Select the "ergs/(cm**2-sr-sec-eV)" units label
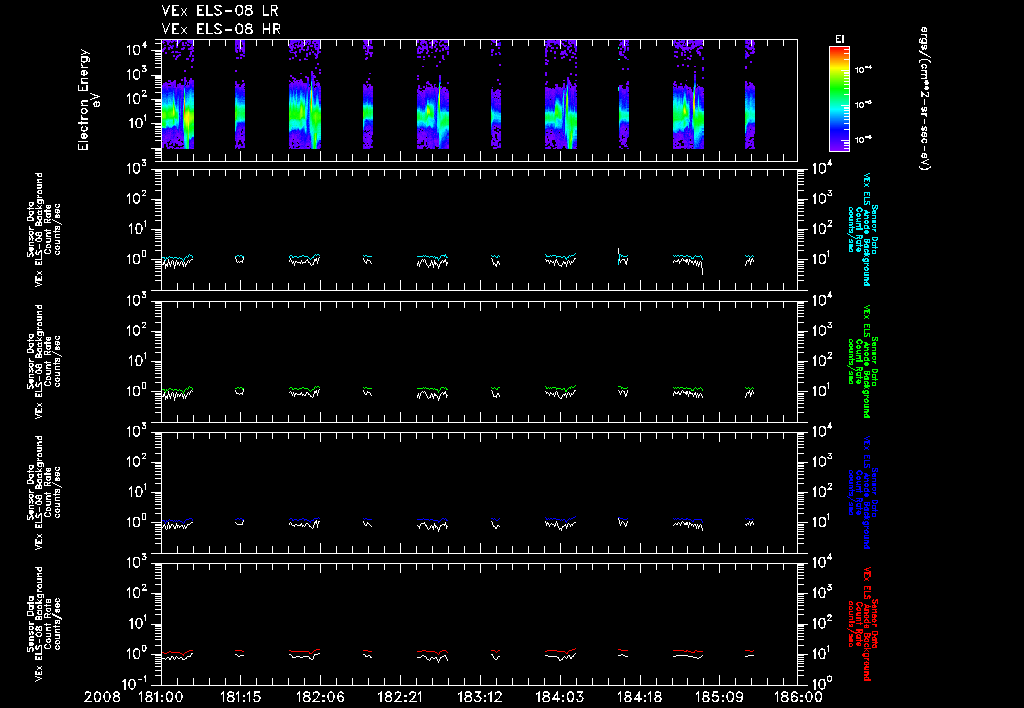The width and height of the screenshot is (1024, 708). [925, 99]
